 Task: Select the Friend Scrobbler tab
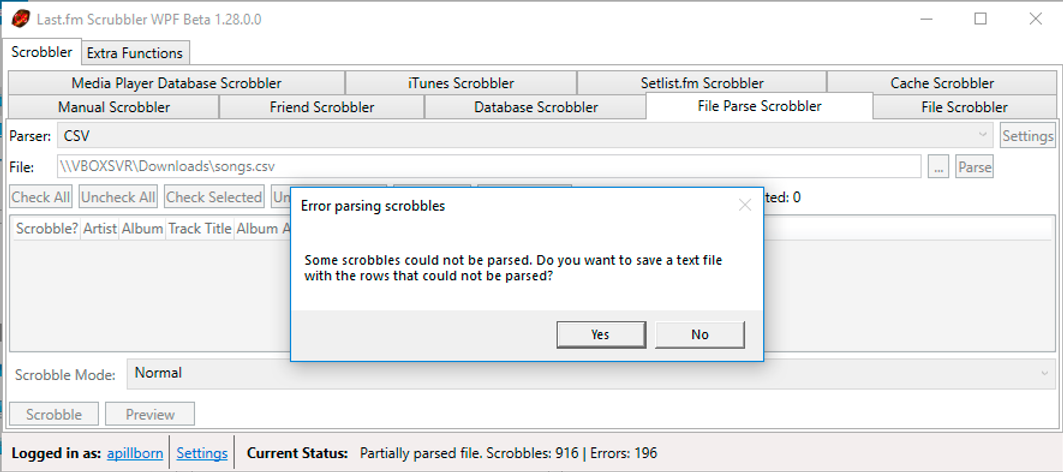tap(322, 107)
